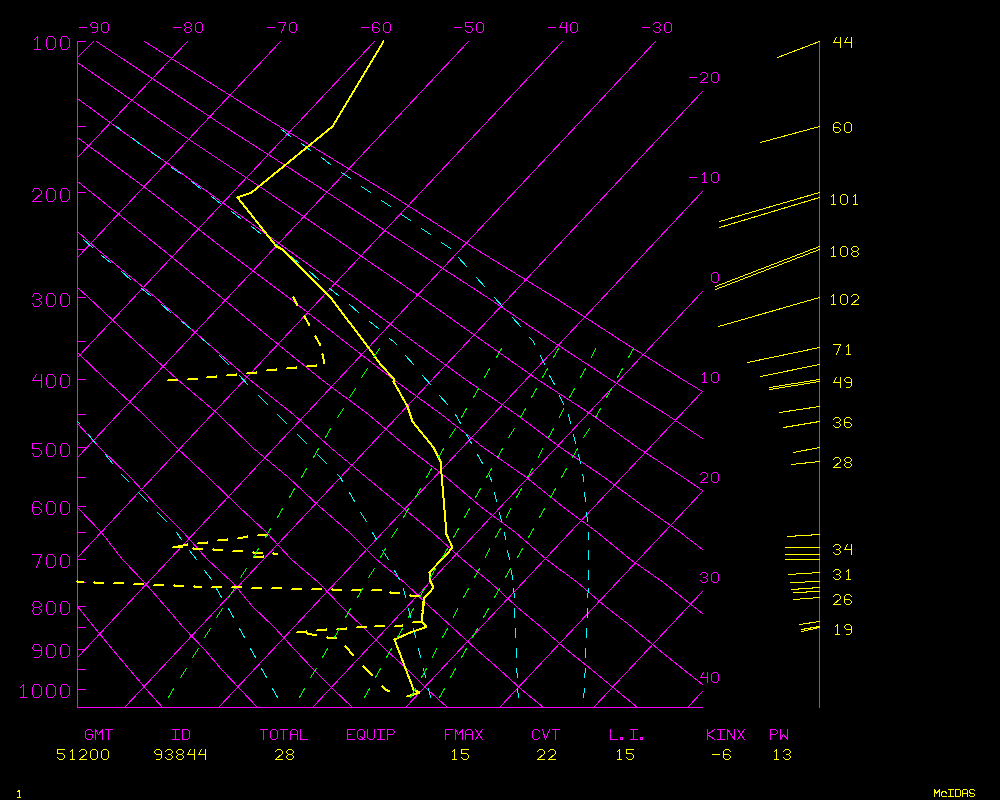Select the 44 wind speed value
Viewport: 1000px width, 800px height.
coord(842,42)
